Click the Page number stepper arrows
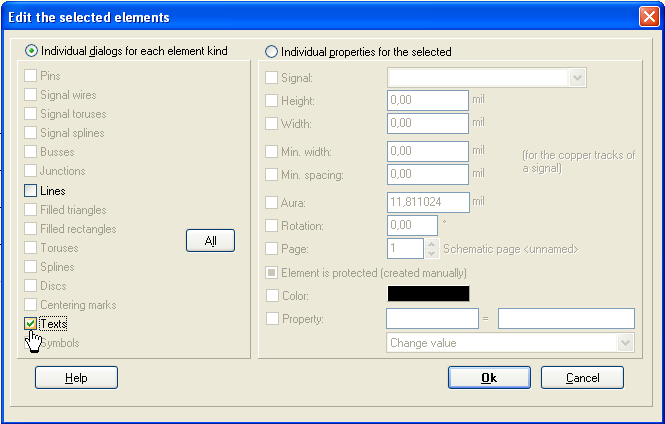The height and width of the screenshot is (424, 665). click(431, 248)
